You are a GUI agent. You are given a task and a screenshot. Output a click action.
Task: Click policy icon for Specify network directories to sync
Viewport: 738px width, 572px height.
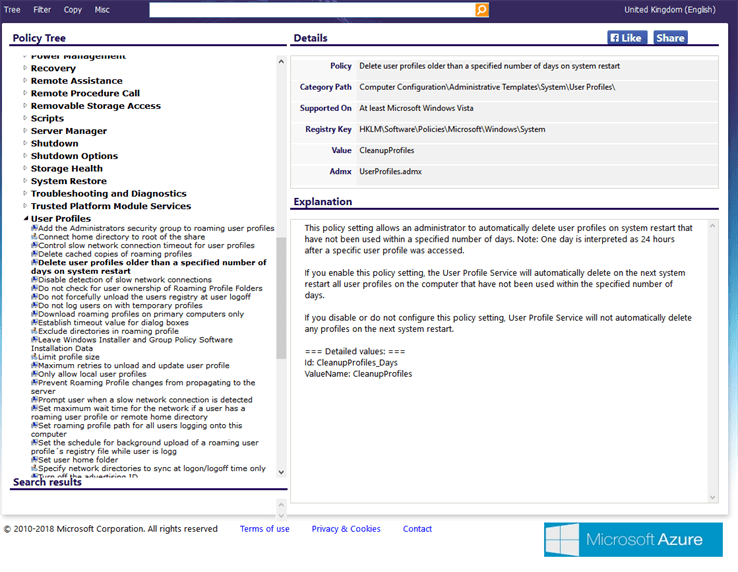click(x=34, y=468)
